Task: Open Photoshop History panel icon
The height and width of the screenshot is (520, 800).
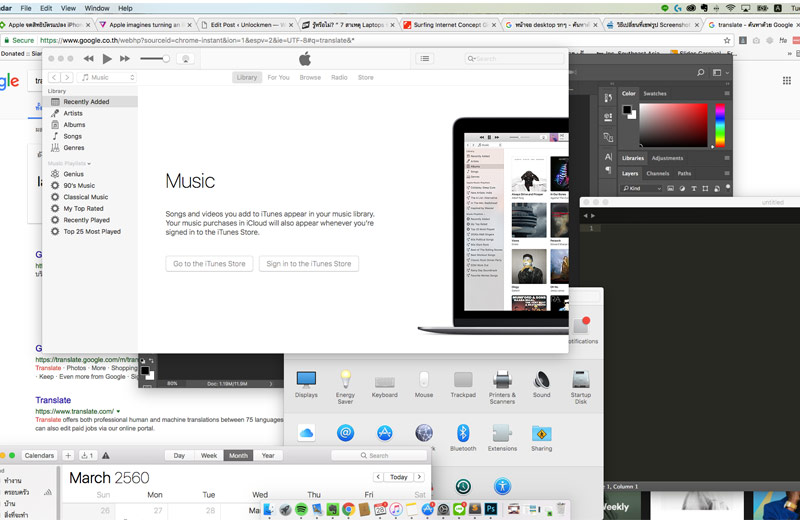Action: 608,97
